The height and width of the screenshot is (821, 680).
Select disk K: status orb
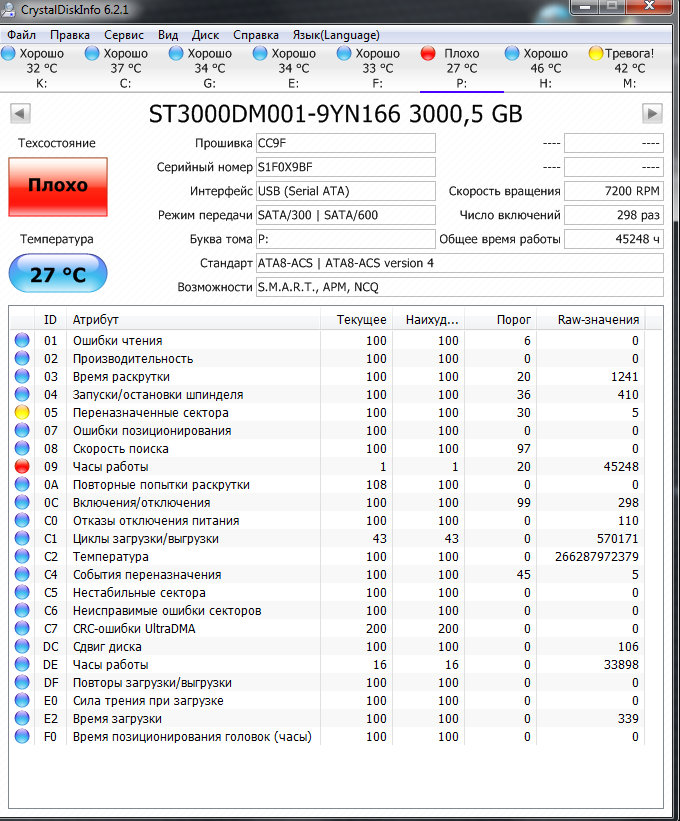(8, 53)
